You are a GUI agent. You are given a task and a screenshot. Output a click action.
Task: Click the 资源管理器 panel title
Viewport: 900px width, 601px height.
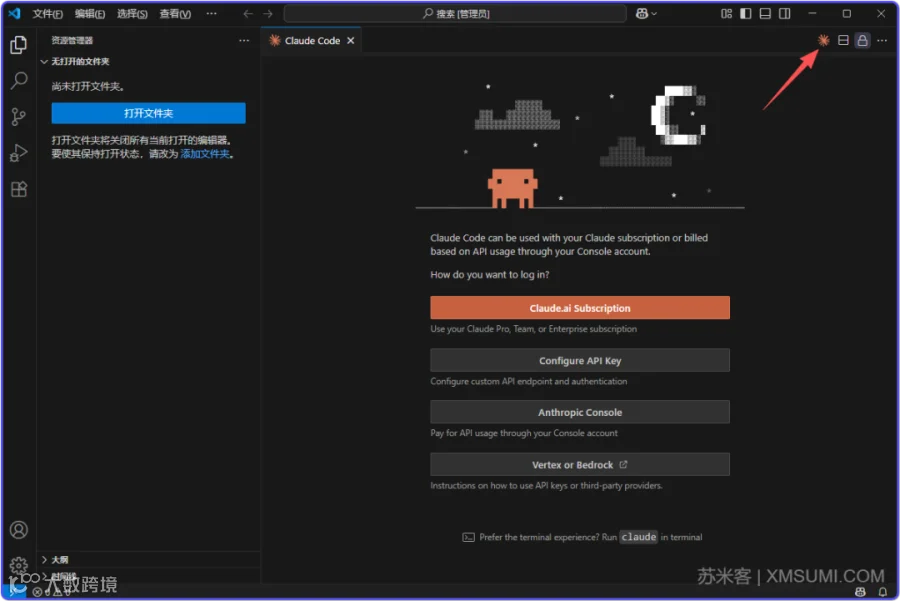pyautogui.click(x=72, y=40)
